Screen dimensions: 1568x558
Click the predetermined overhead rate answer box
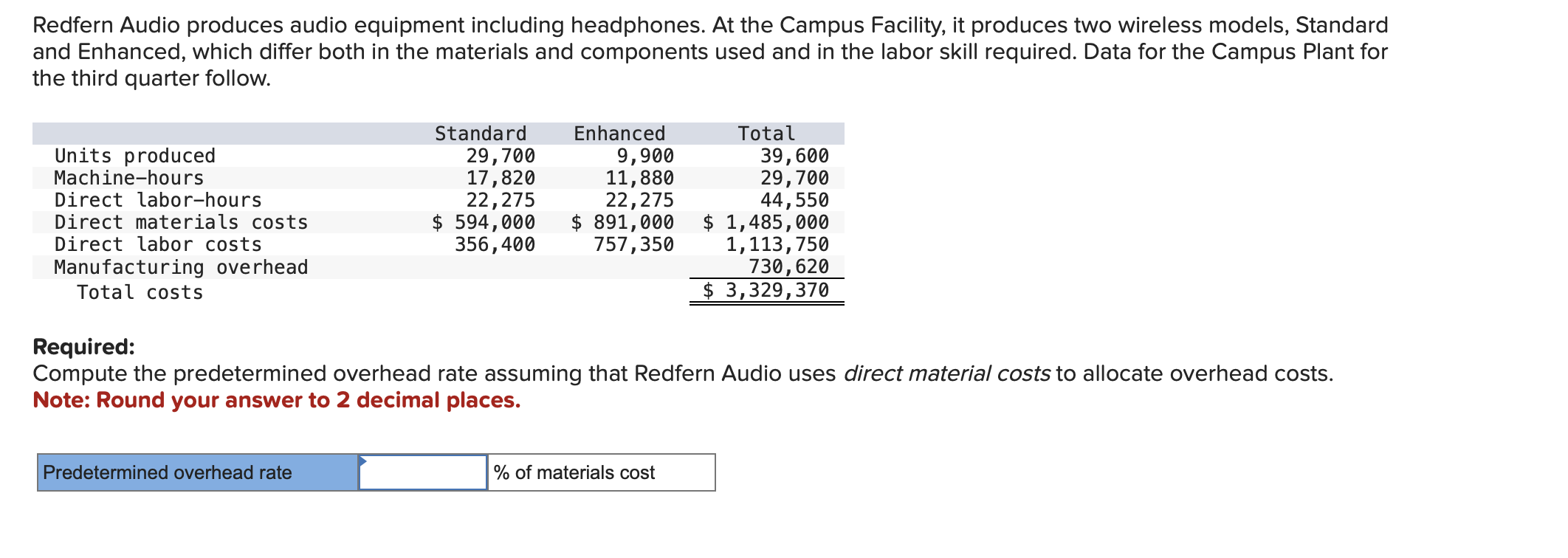point(423,472)
